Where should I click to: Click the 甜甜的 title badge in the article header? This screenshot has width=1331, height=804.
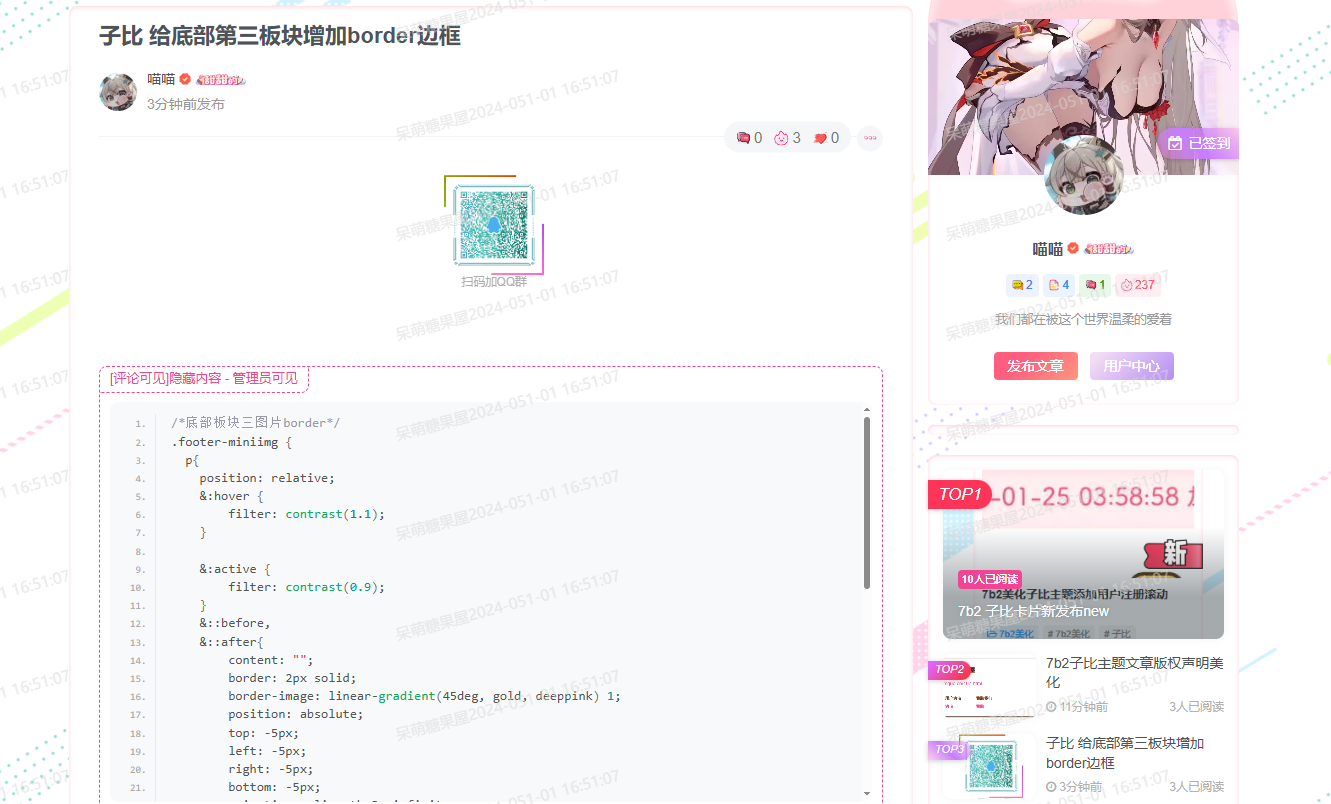221,80
